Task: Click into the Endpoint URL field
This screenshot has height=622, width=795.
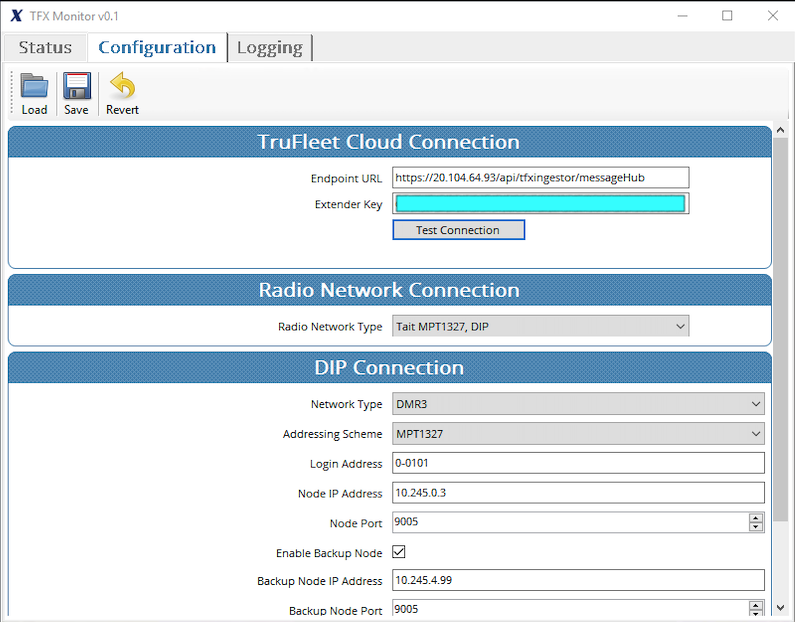Action: [540, 177]
